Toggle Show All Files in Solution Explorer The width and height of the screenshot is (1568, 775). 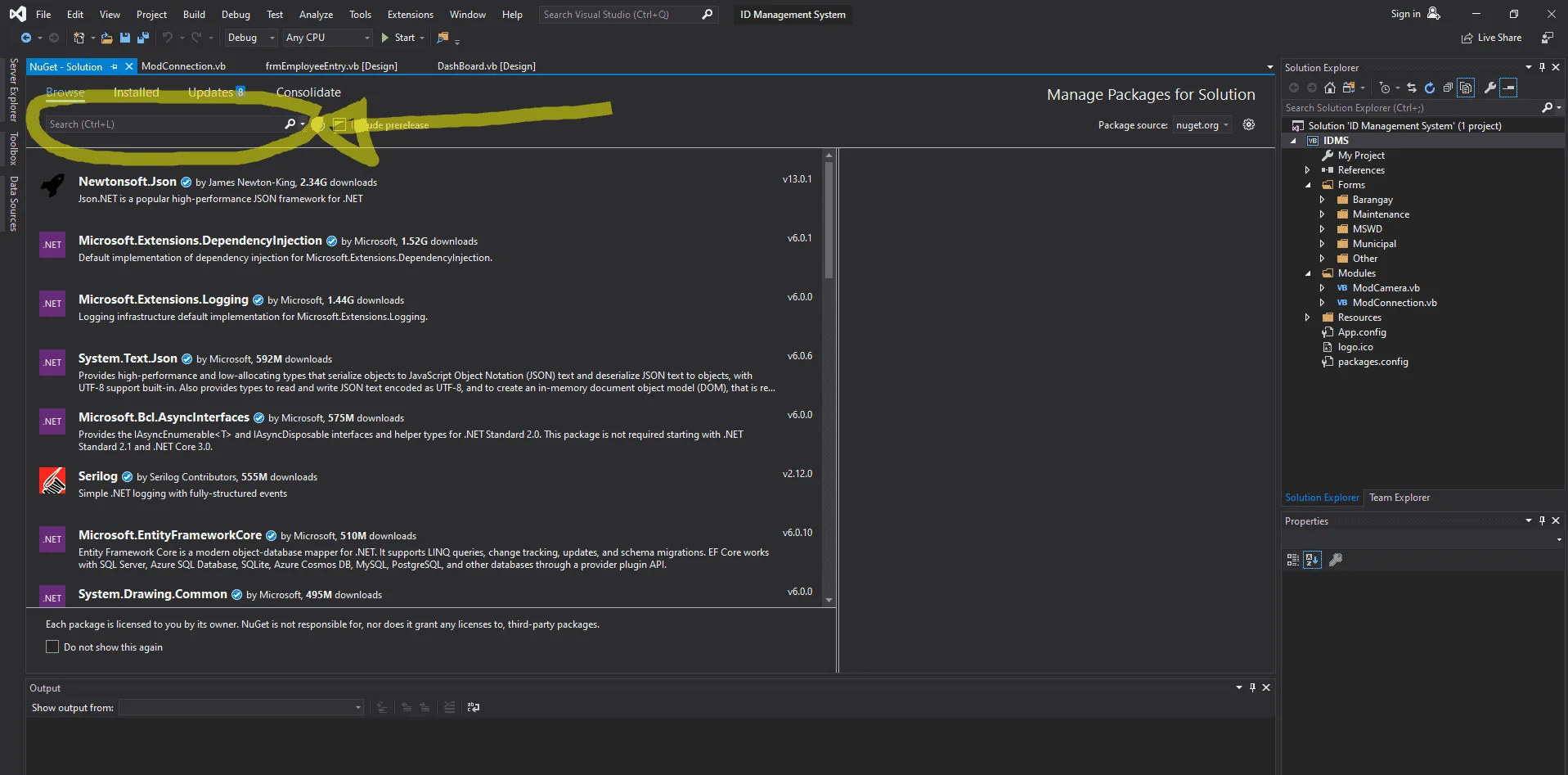point(1467,88)
